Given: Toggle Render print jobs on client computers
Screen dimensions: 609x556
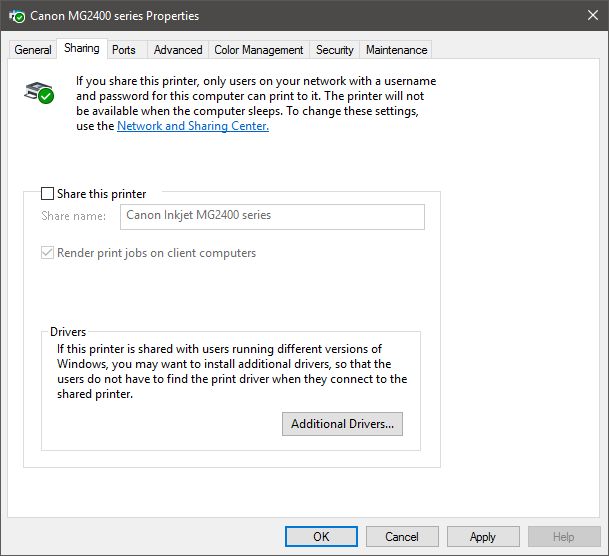Looking at the screenshot, I should pyautogui.click(x=48, y=253).
